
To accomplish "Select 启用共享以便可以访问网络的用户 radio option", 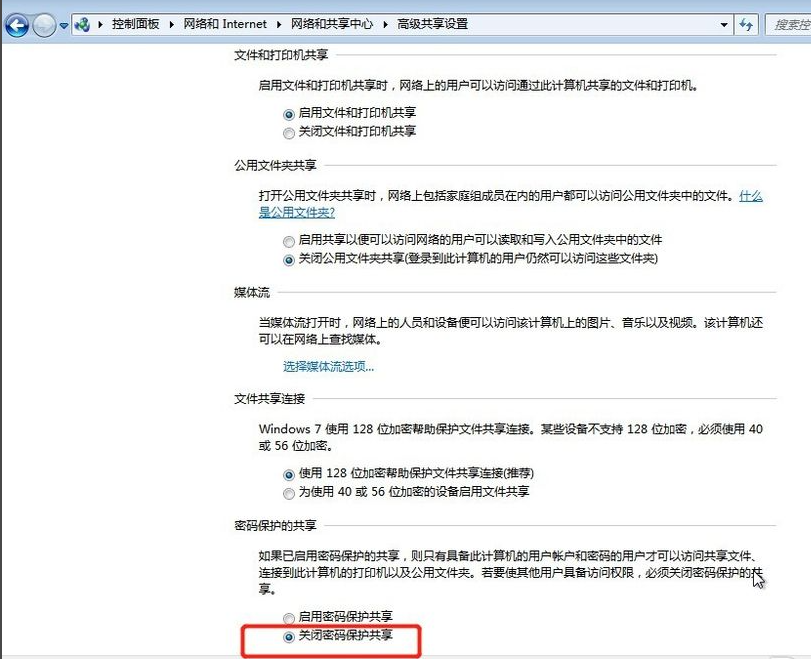I will [289, 241].
